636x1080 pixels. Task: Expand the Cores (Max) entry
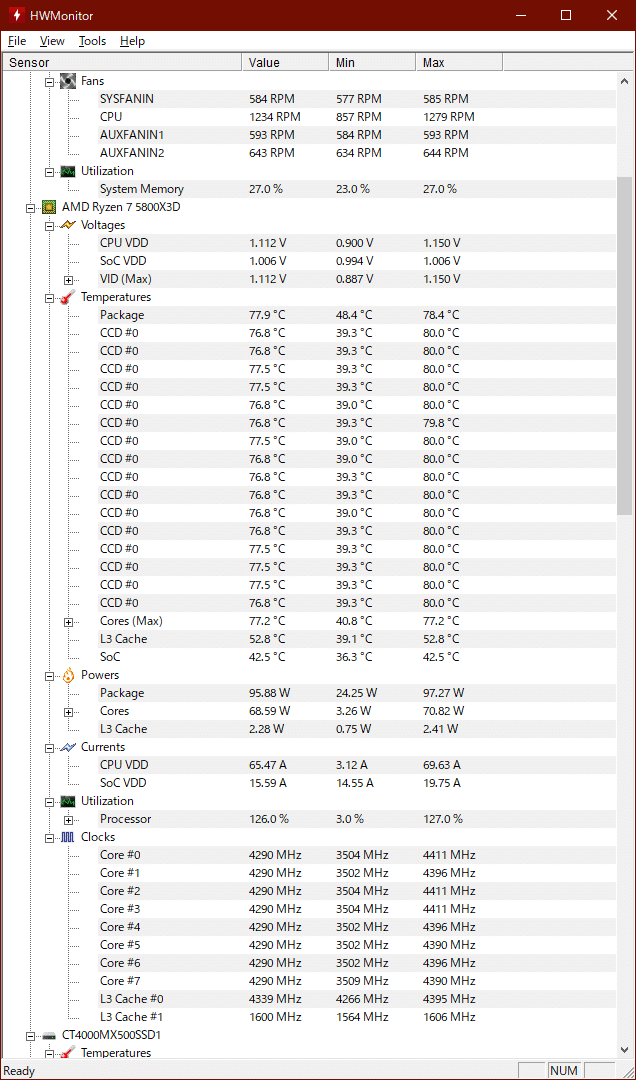pos(68,621)
